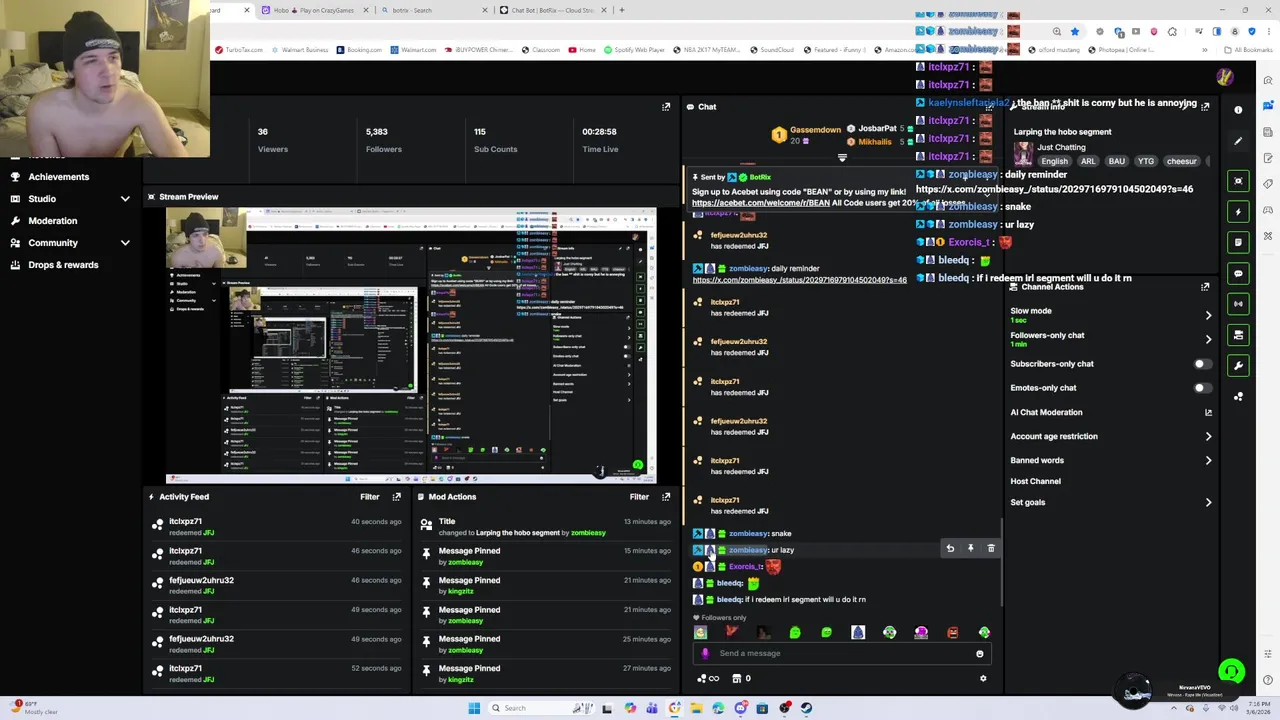This screenshot has width=1280, height=720.
Task: Click bleedq username on 'if i redeem' message
Action: pos(730,600)
